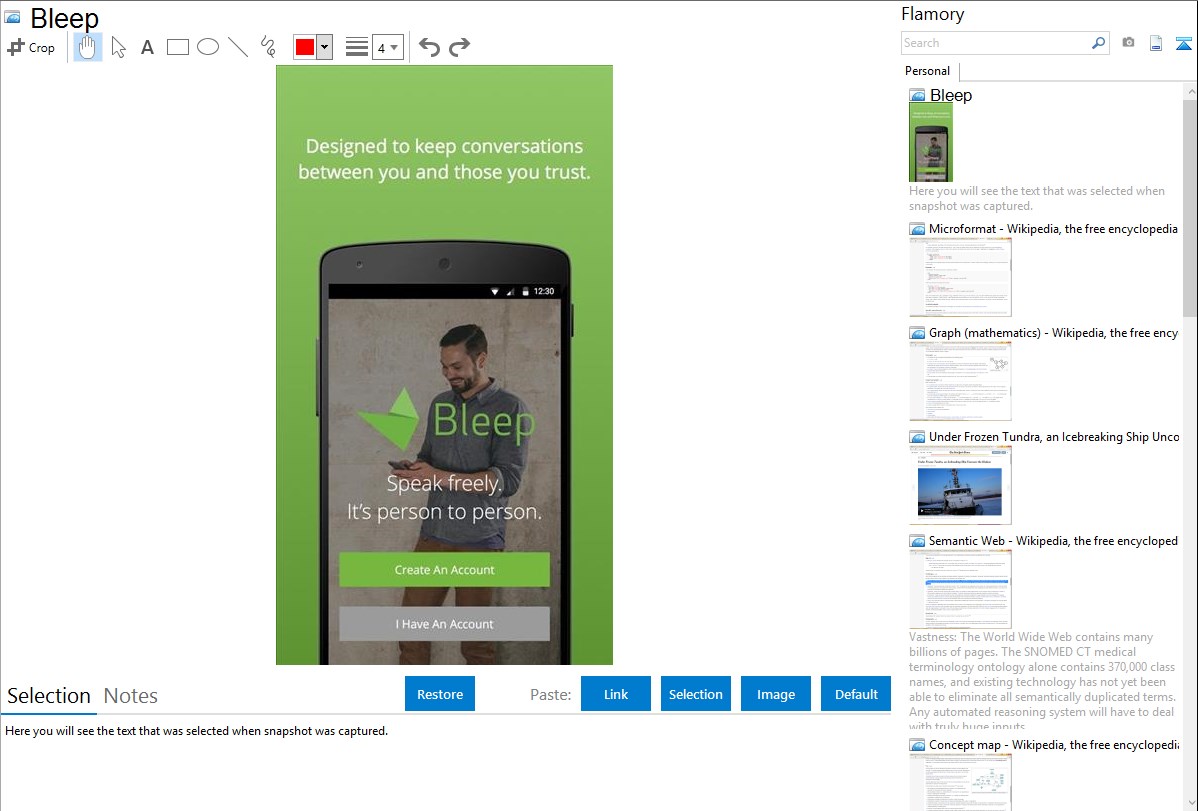Click Create An Account in the snapshot
Viewport: 1198px width, 811px height.
click(x=444, y=569)
